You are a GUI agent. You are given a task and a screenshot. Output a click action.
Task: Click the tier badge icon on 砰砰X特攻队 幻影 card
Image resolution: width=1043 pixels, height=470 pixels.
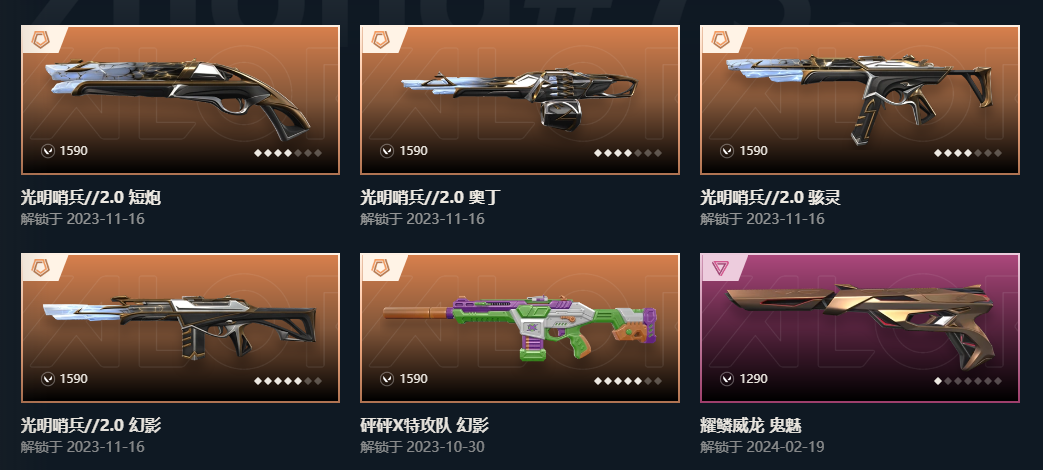point(380,268)
